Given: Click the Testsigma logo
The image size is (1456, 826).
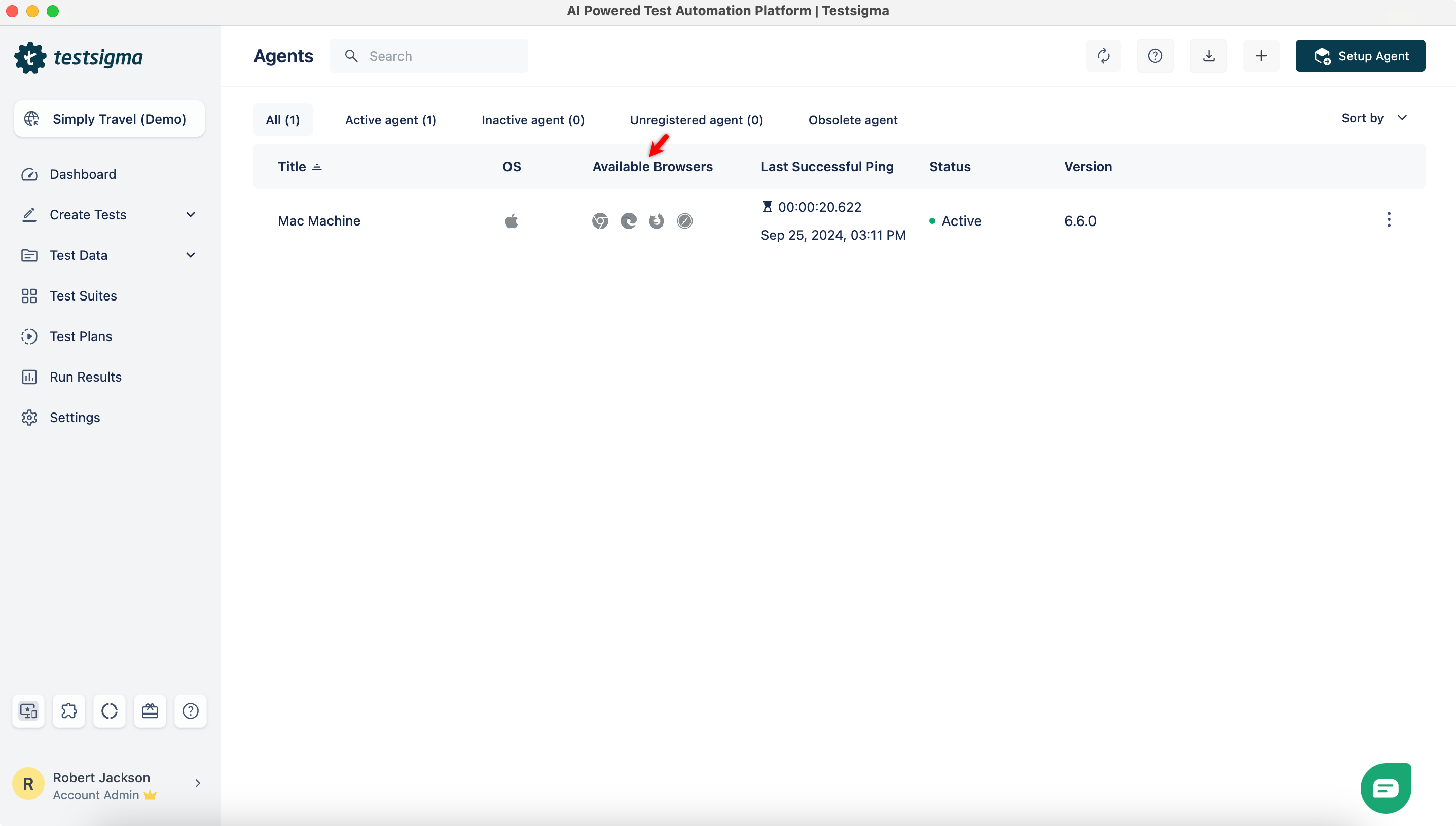Looking at the screenshot, I should point(78,57).
